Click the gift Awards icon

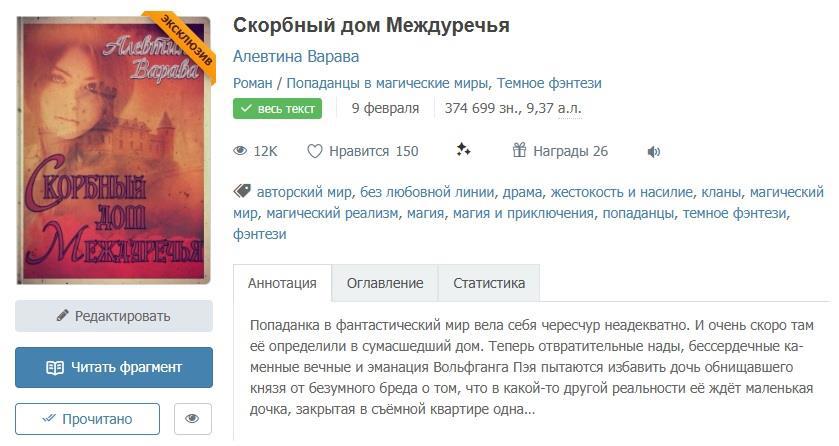[519, 151]
